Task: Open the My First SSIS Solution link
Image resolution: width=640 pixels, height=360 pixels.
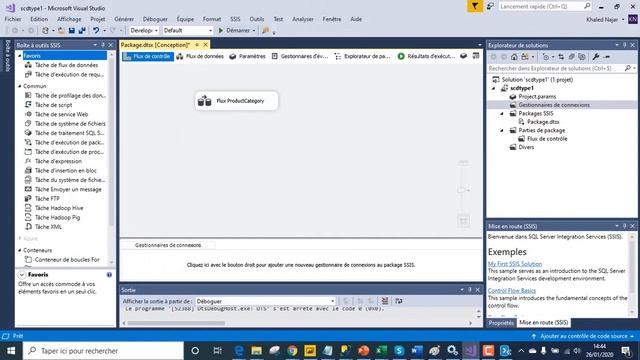Action: 515,264
